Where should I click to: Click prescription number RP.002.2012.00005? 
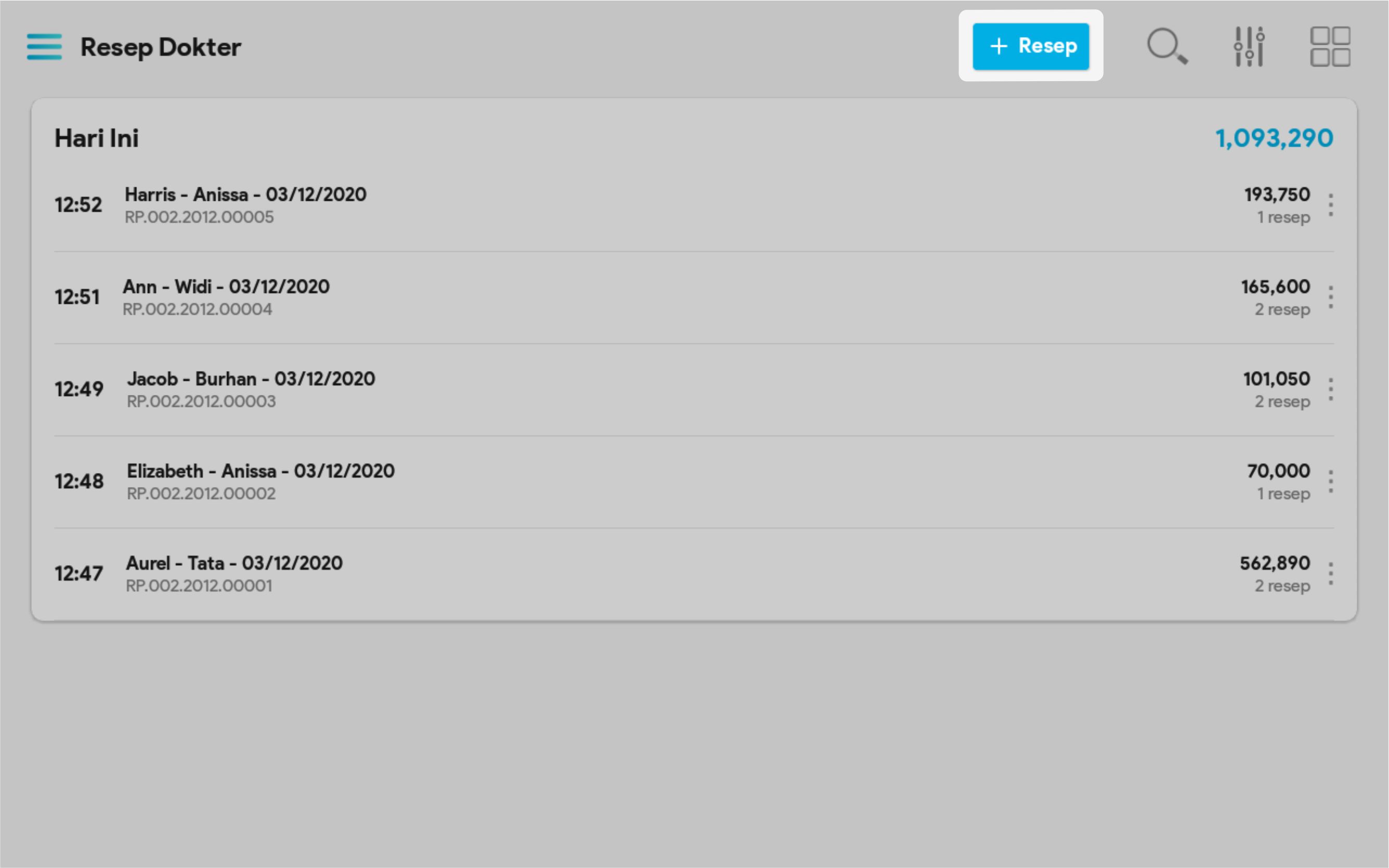[199, 218]
